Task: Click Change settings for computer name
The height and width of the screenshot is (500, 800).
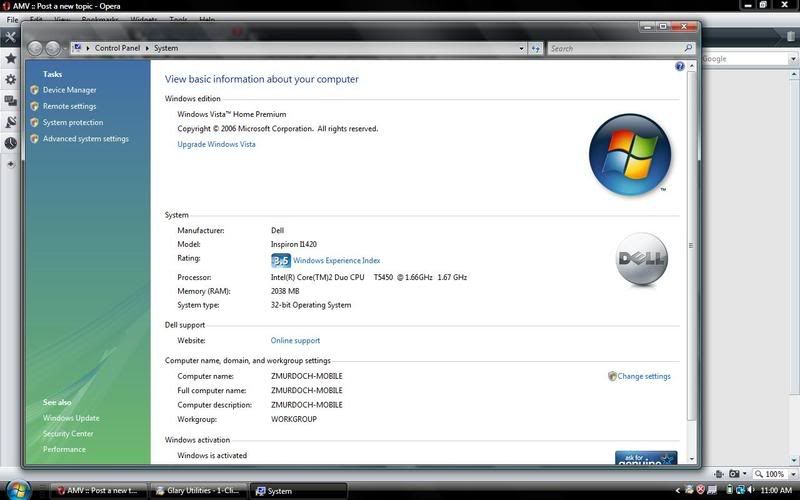Action: pyautogui.click(x=643, y=376)
